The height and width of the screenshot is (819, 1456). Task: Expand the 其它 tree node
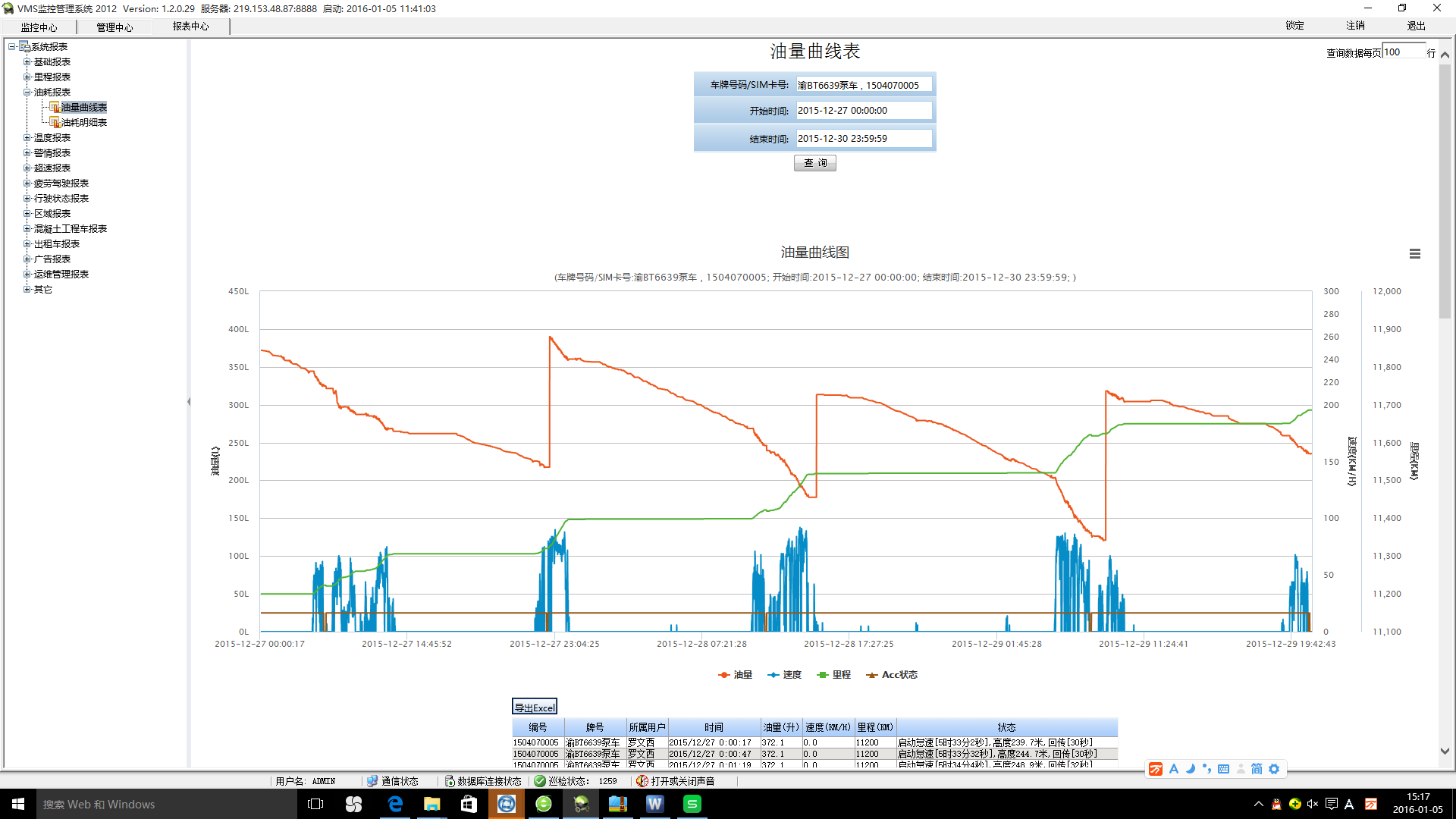[x=27, y=290]
